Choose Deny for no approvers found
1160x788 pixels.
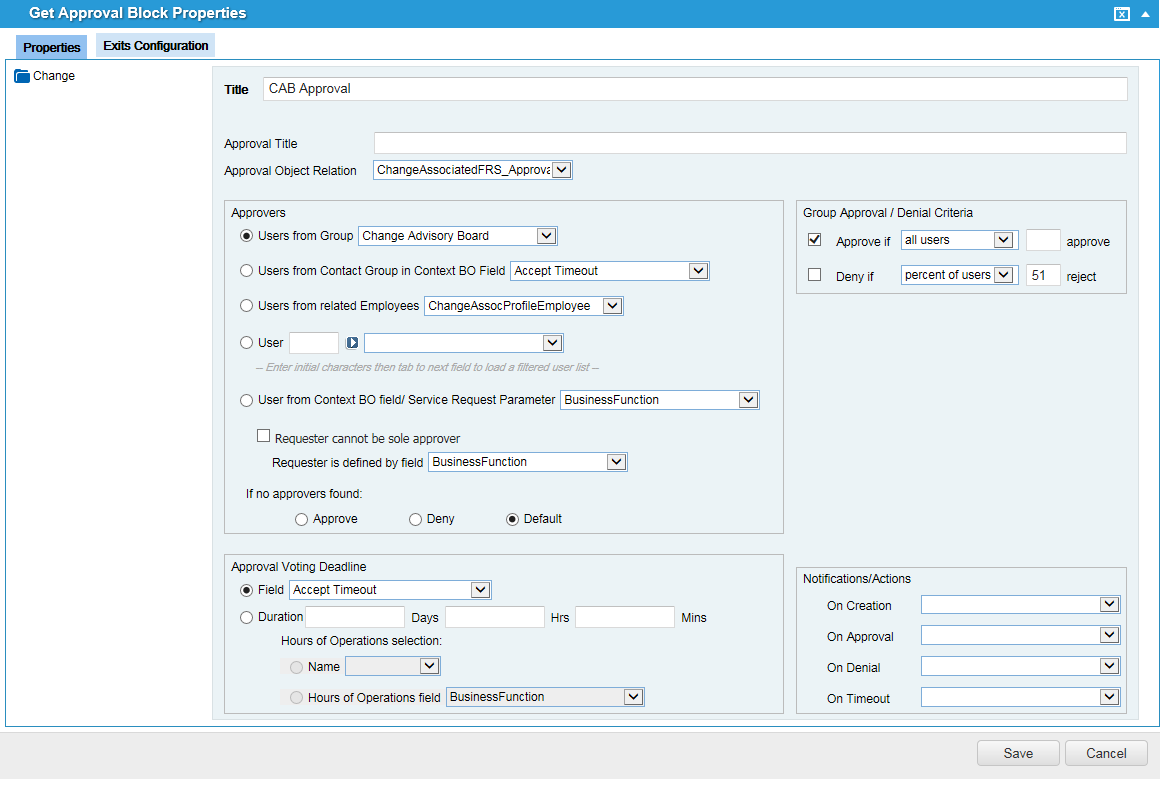click(415, 519)
